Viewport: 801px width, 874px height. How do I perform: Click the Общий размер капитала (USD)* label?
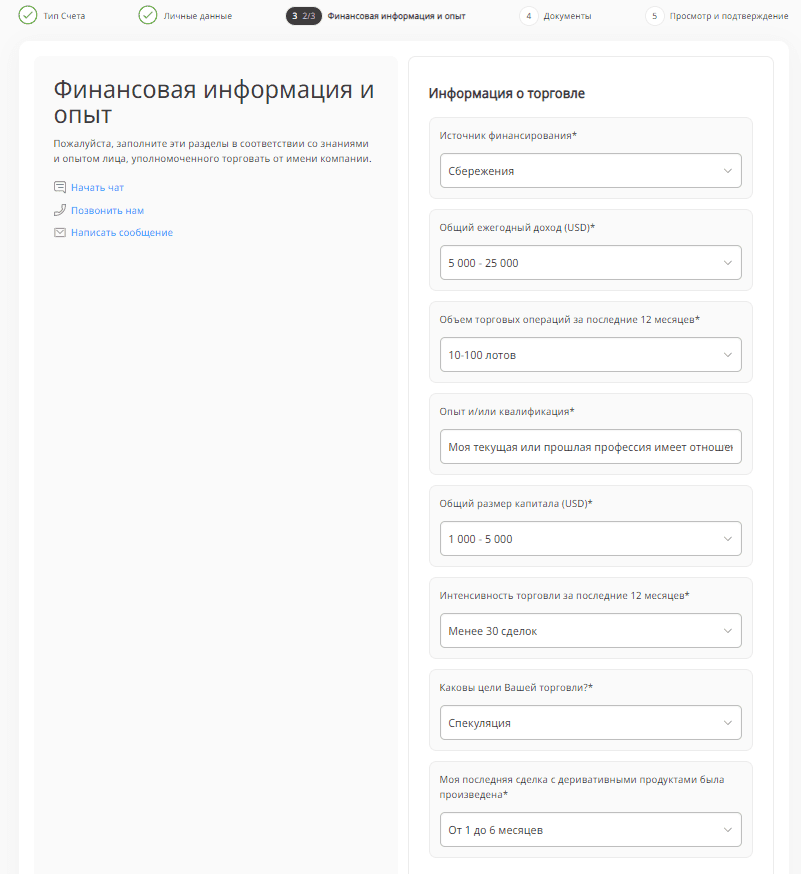pos(516,503)
